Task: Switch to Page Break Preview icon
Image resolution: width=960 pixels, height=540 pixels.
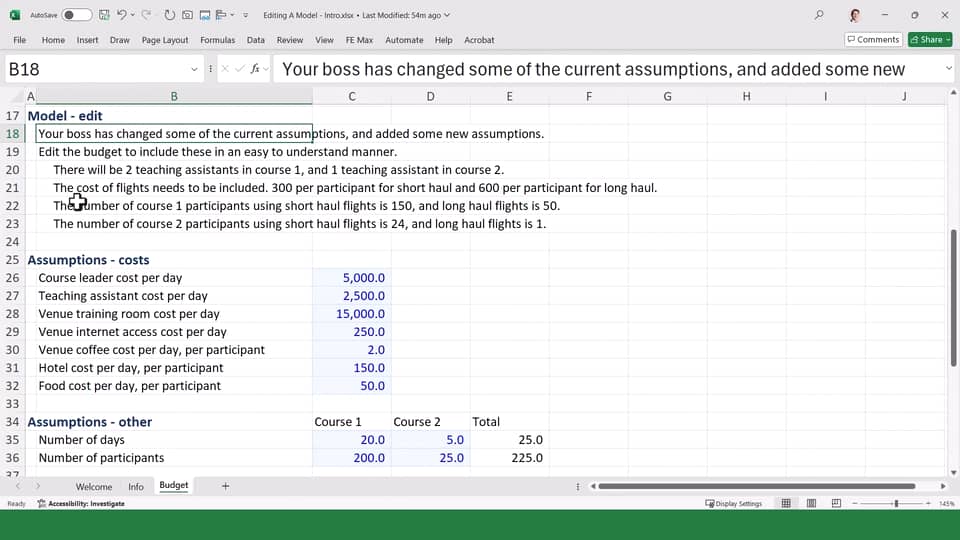Action: [836, 503]
